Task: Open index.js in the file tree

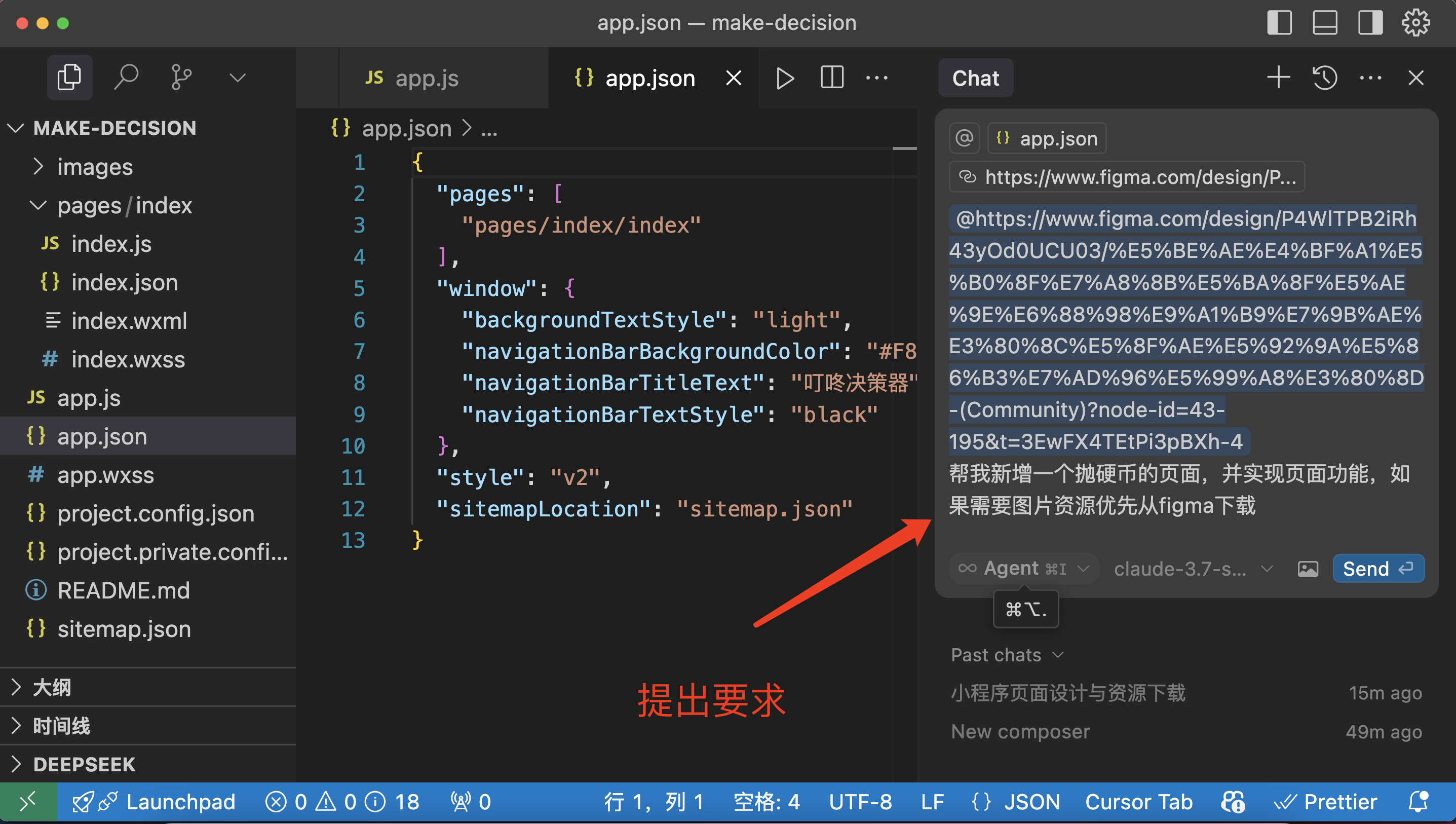Action: pyautogui.click(x=148, y=244)
